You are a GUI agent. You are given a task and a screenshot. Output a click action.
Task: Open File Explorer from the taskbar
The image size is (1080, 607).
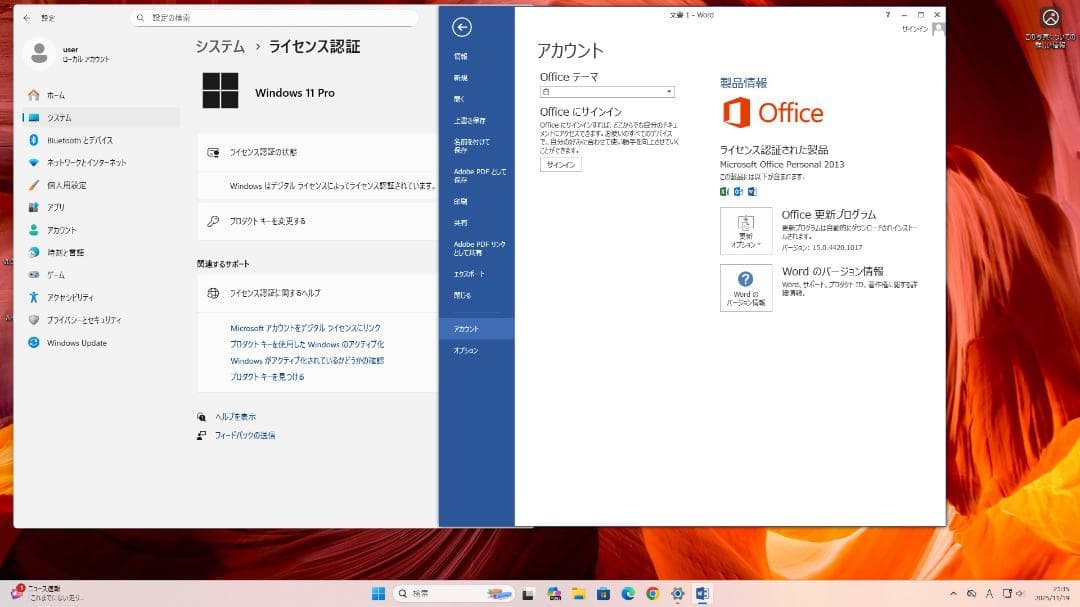coord(577,592)
